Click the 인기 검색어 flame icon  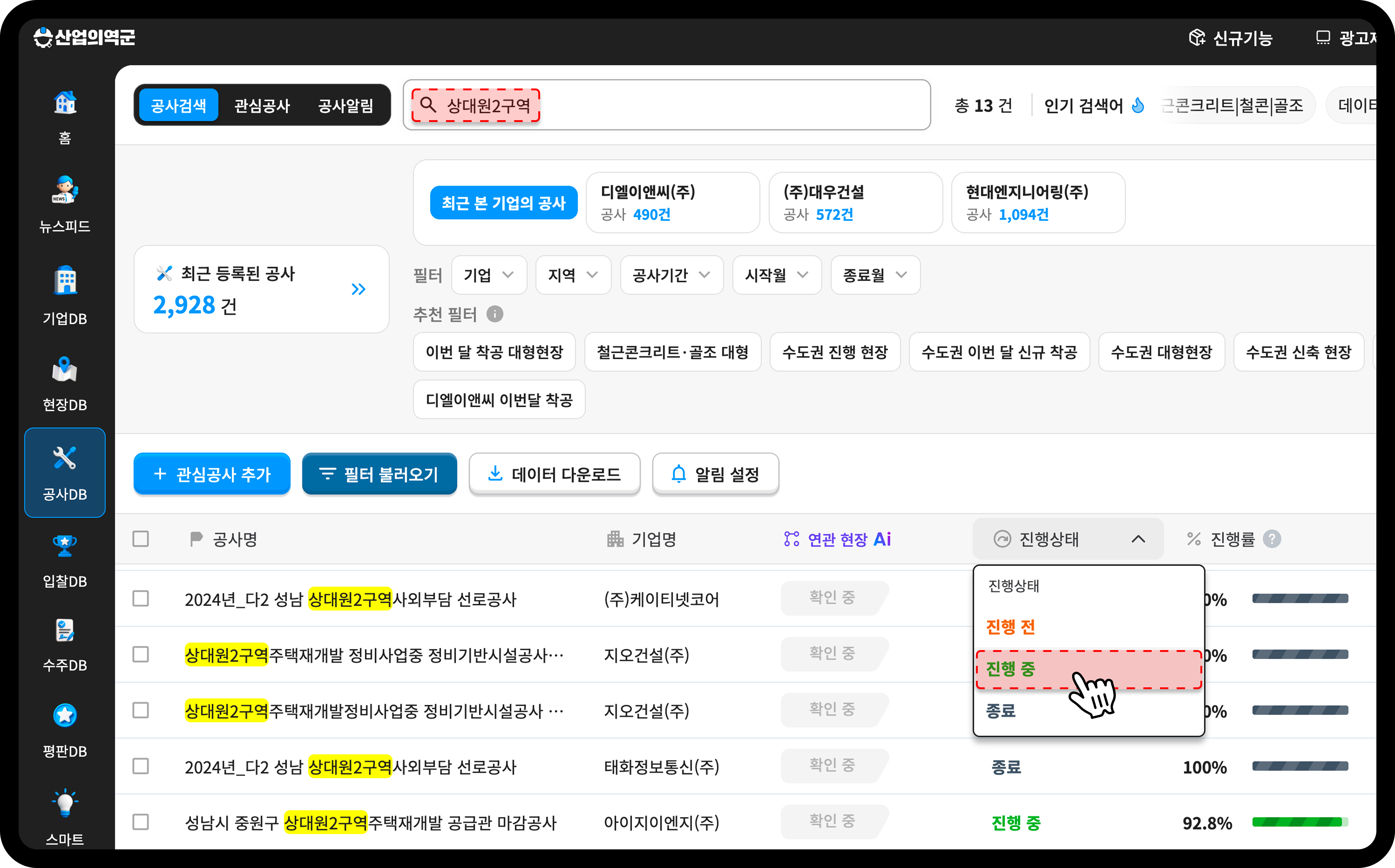click(x=1138, y=105)
